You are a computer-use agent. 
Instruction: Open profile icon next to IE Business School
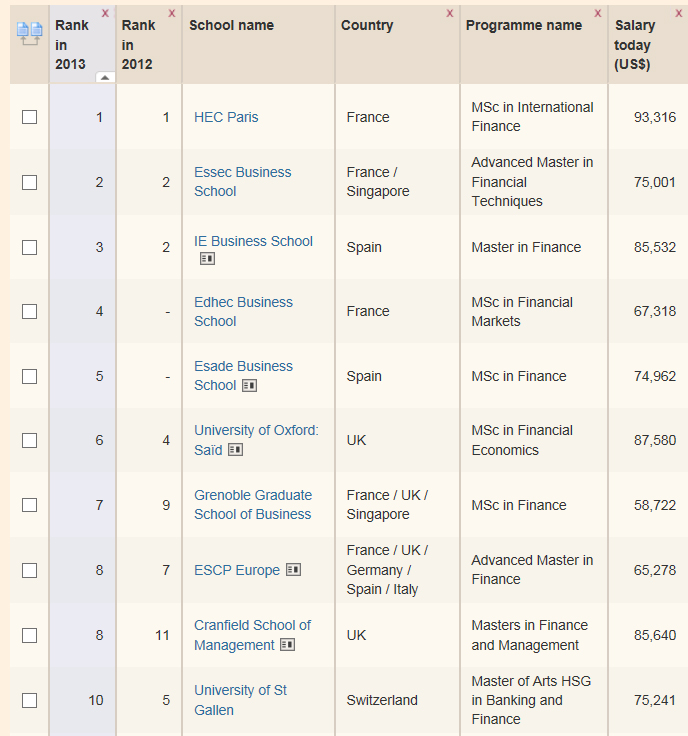(207, 259)
